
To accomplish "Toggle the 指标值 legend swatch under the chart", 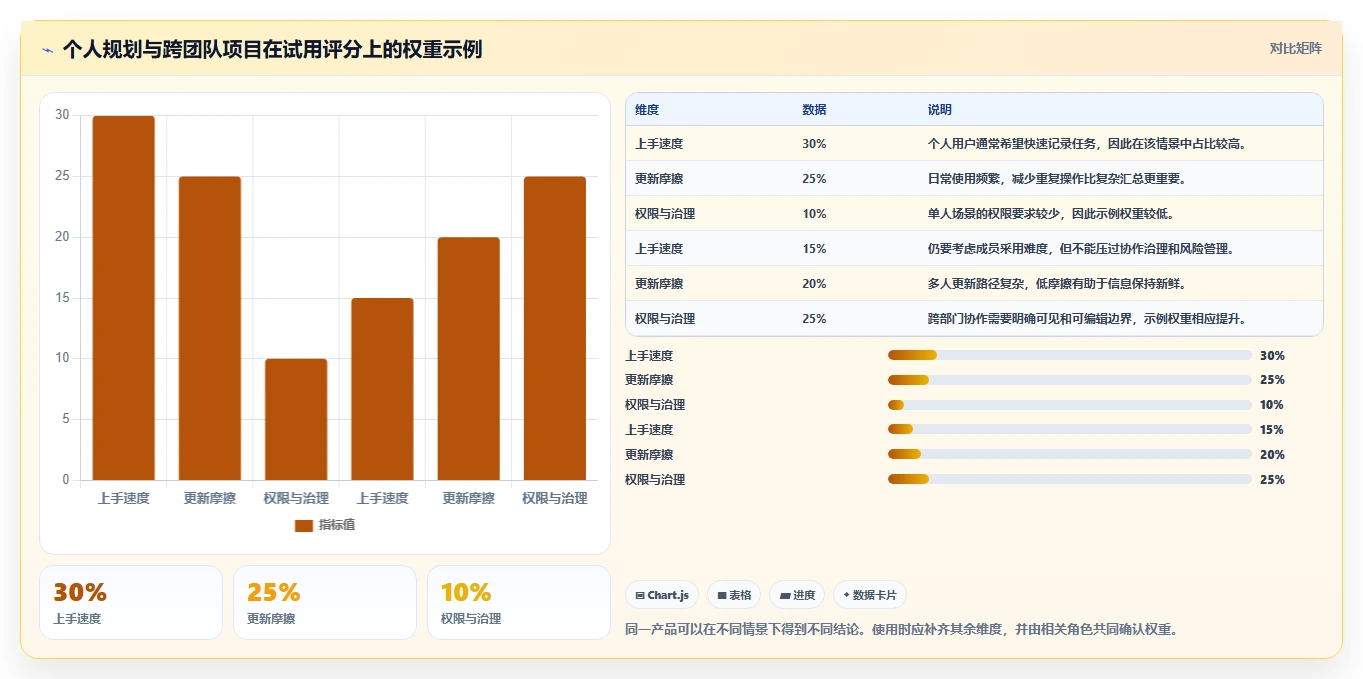I will [x=304, y=526].
